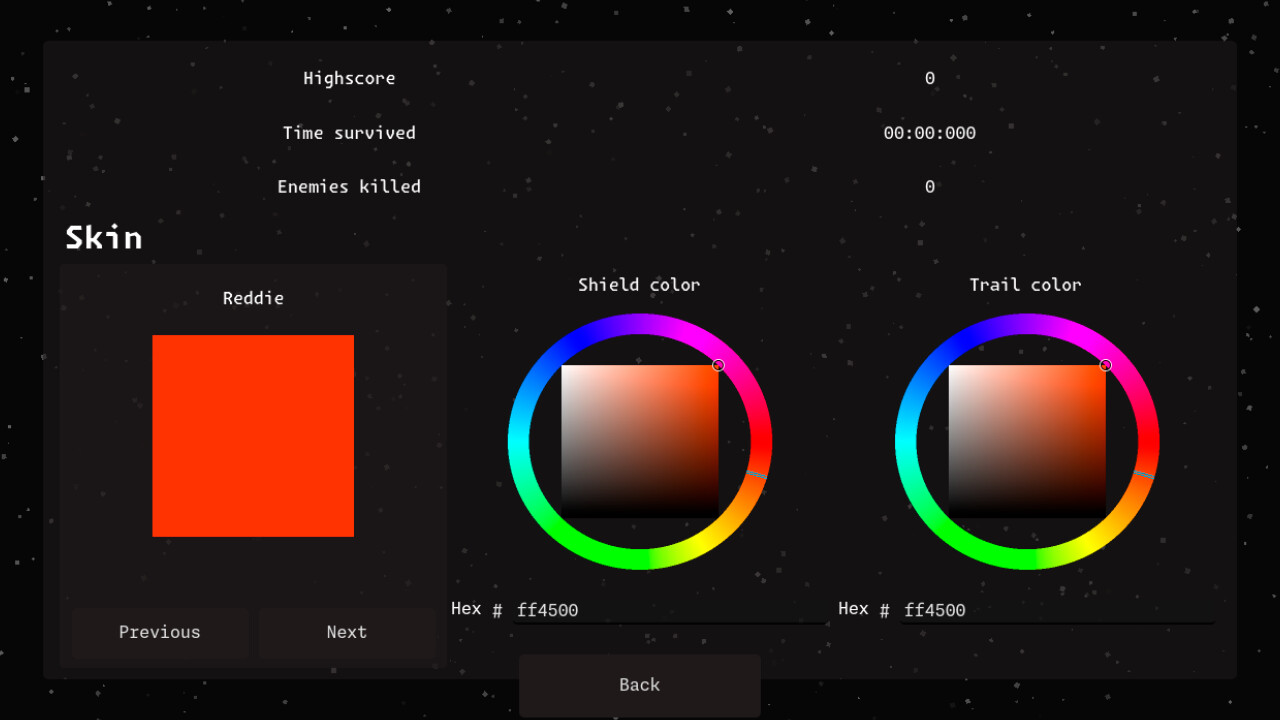The image size is (1280, 720).
Task: Click Previous to view the prior skin
Action: (159, 632)
